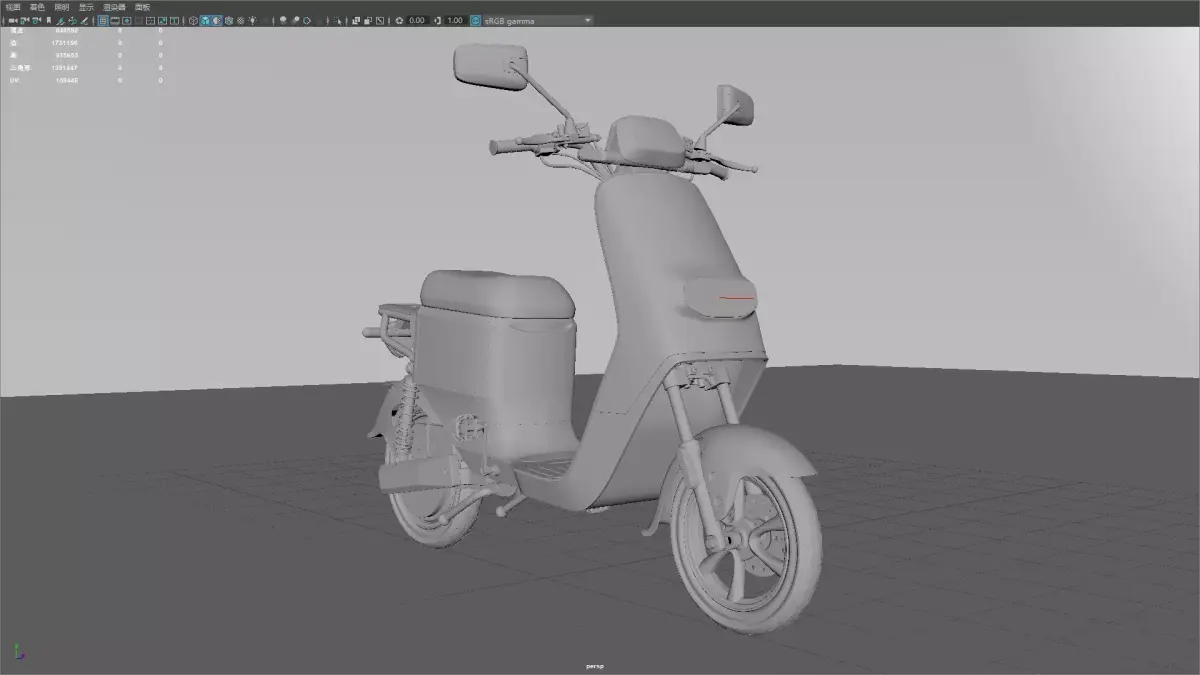
Task: Open the 渲染器 panel menu
Action: [114, 7]
